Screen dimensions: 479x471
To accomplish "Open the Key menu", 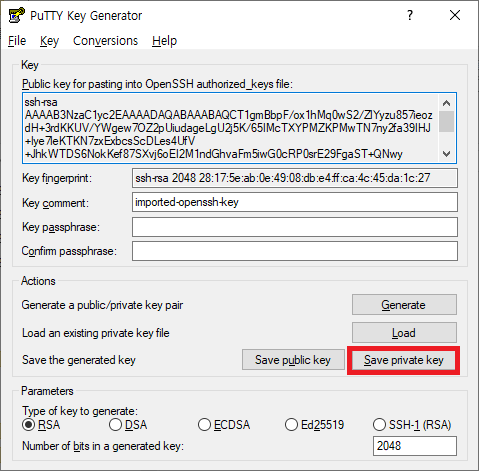I will pos(49,41).
